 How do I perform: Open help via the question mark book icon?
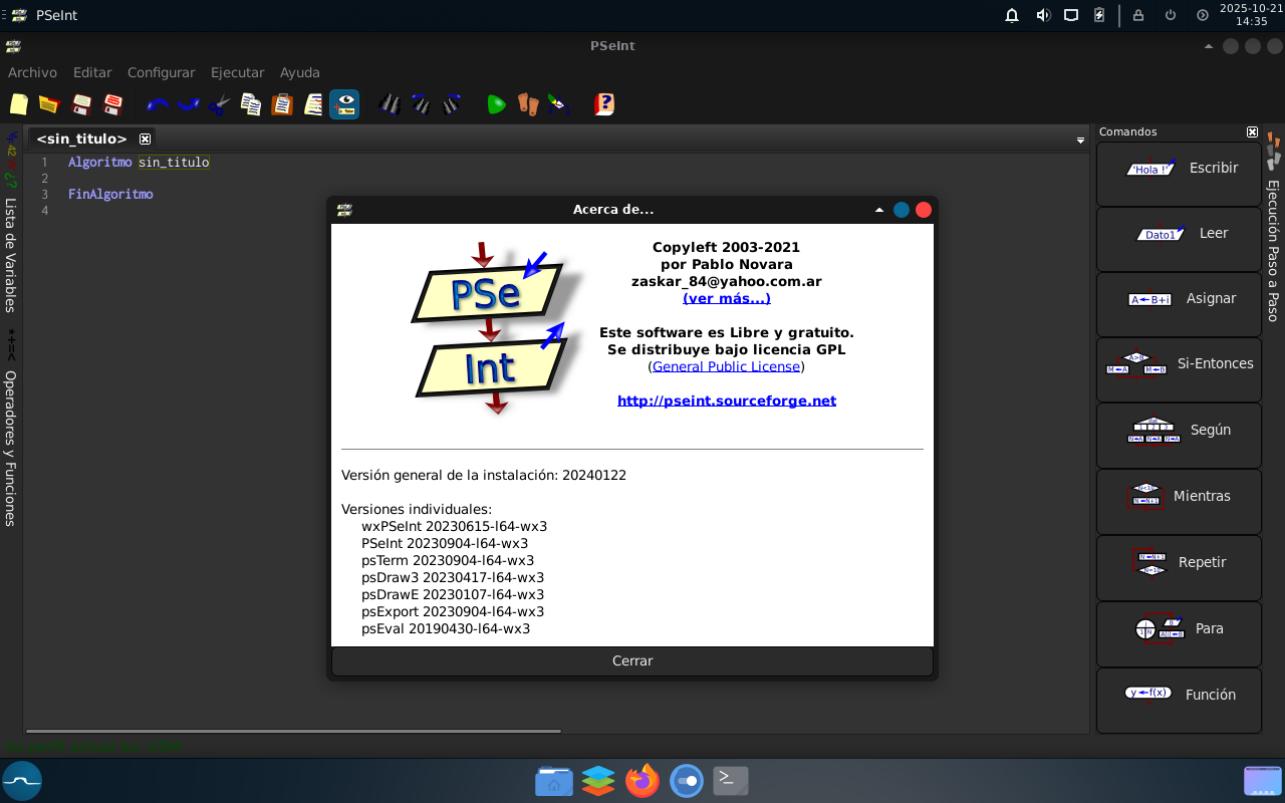(604, 104)
